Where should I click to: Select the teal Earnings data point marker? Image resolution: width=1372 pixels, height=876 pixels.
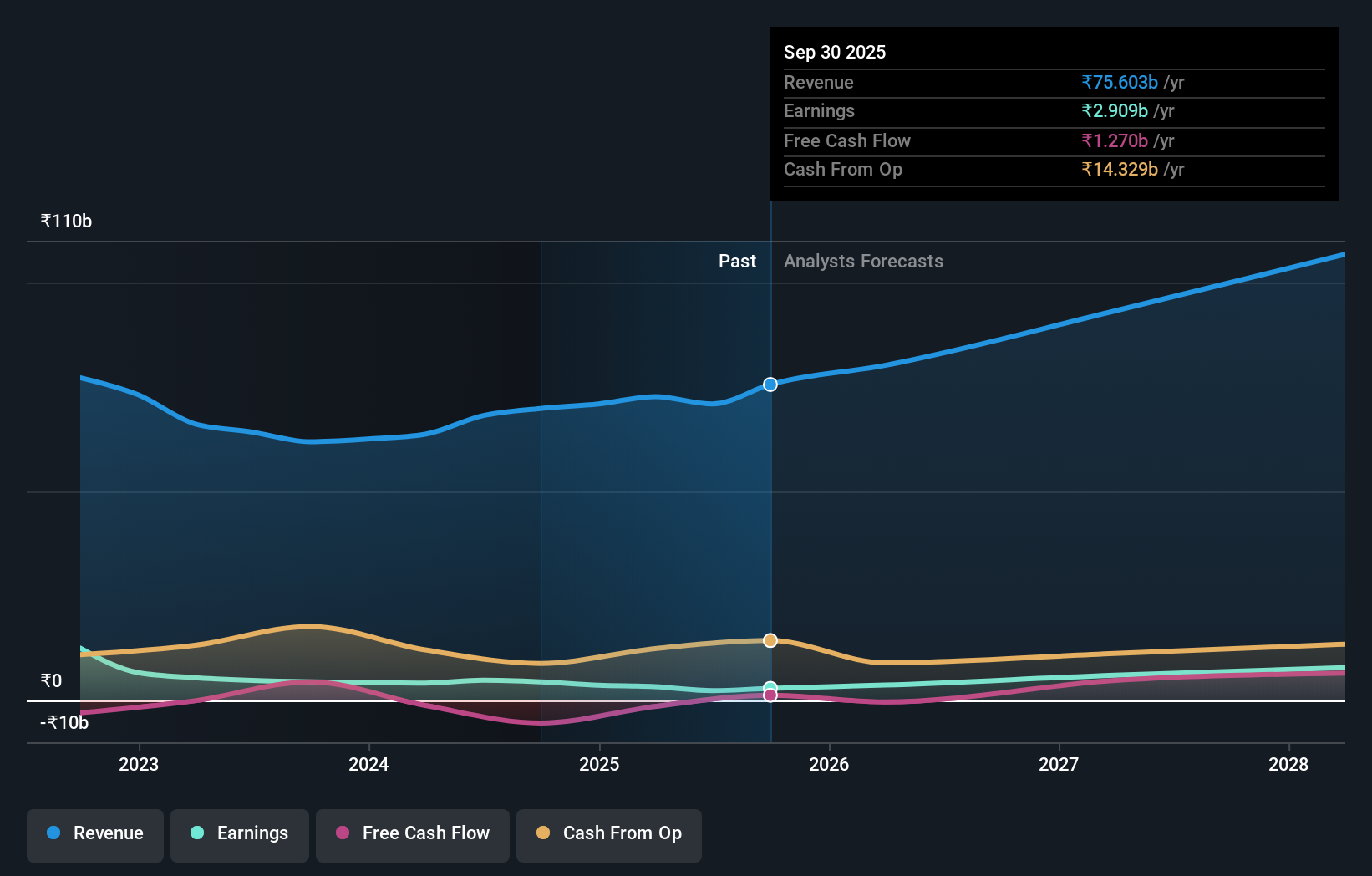pyautogui.click(x=770, y=685)
